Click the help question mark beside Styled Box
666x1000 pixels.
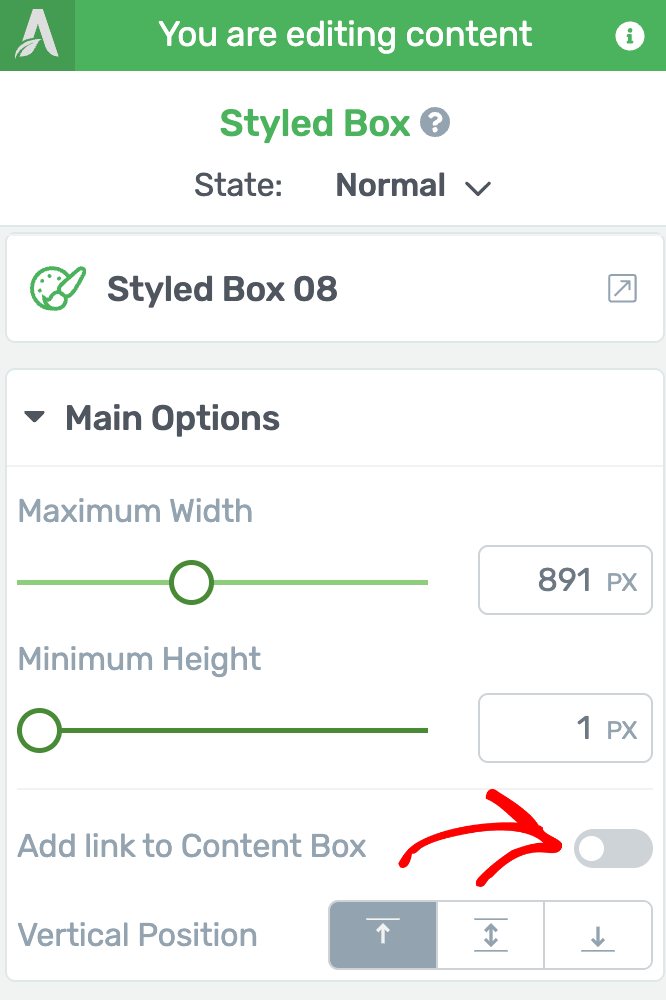tap(435, 122)
